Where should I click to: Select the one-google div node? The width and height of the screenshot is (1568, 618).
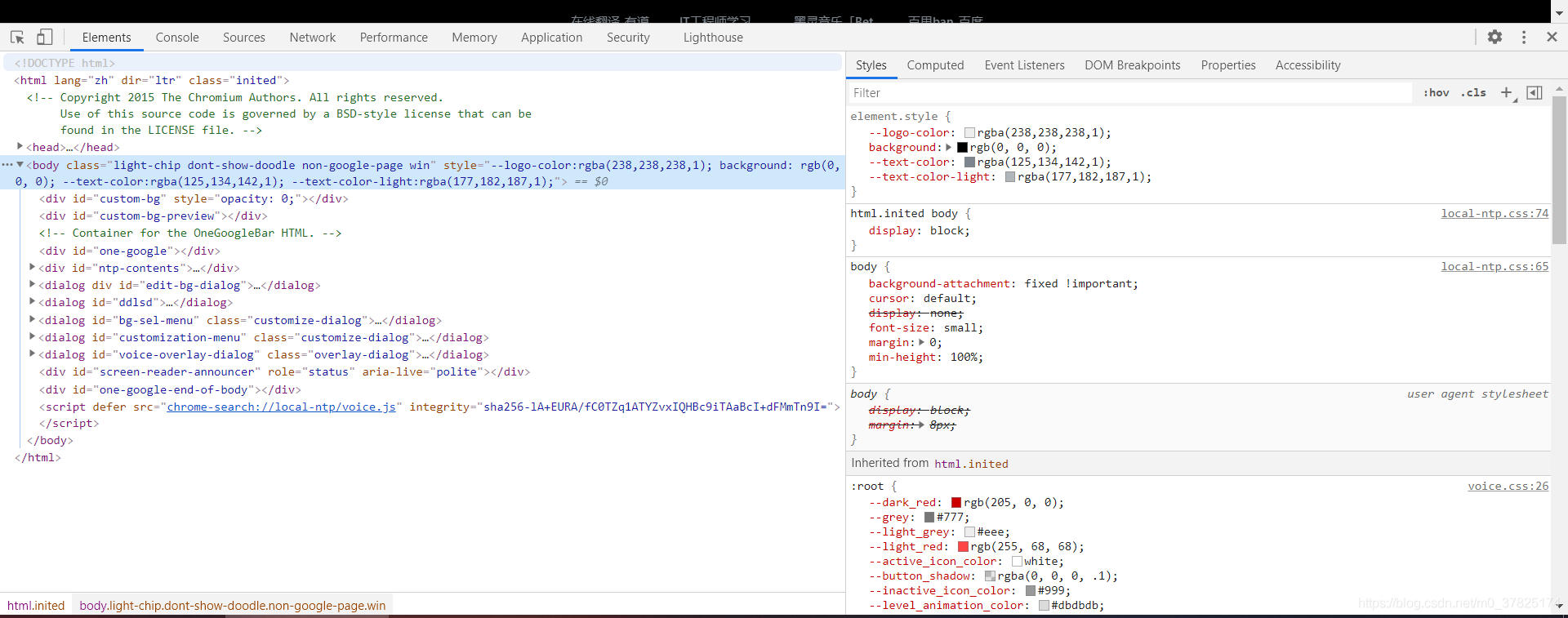tap(129, 251)
